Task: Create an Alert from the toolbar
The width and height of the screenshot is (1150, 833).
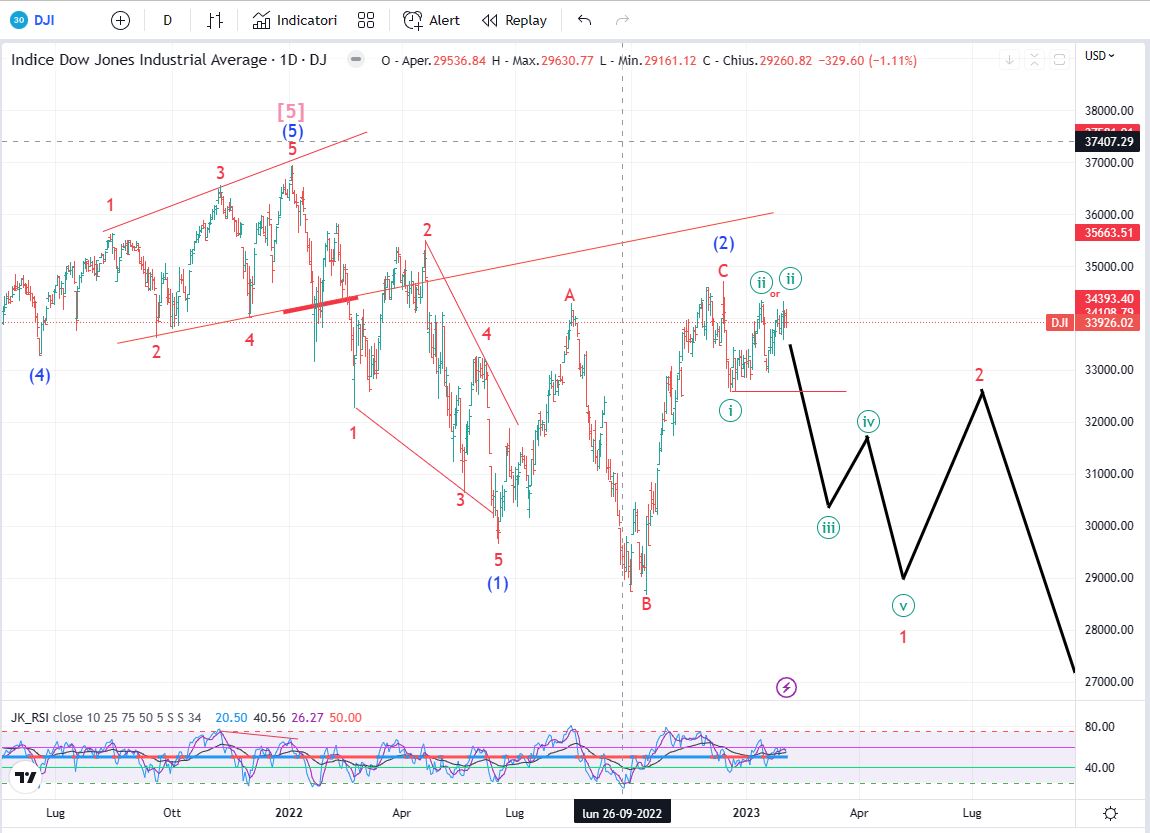Action: pyautogui.click(x=431, y=21)
